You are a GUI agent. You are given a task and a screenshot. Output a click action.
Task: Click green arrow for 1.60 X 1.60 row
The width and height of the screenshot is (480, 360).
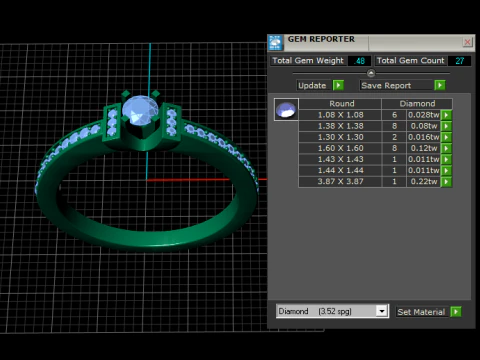(446, 148)
